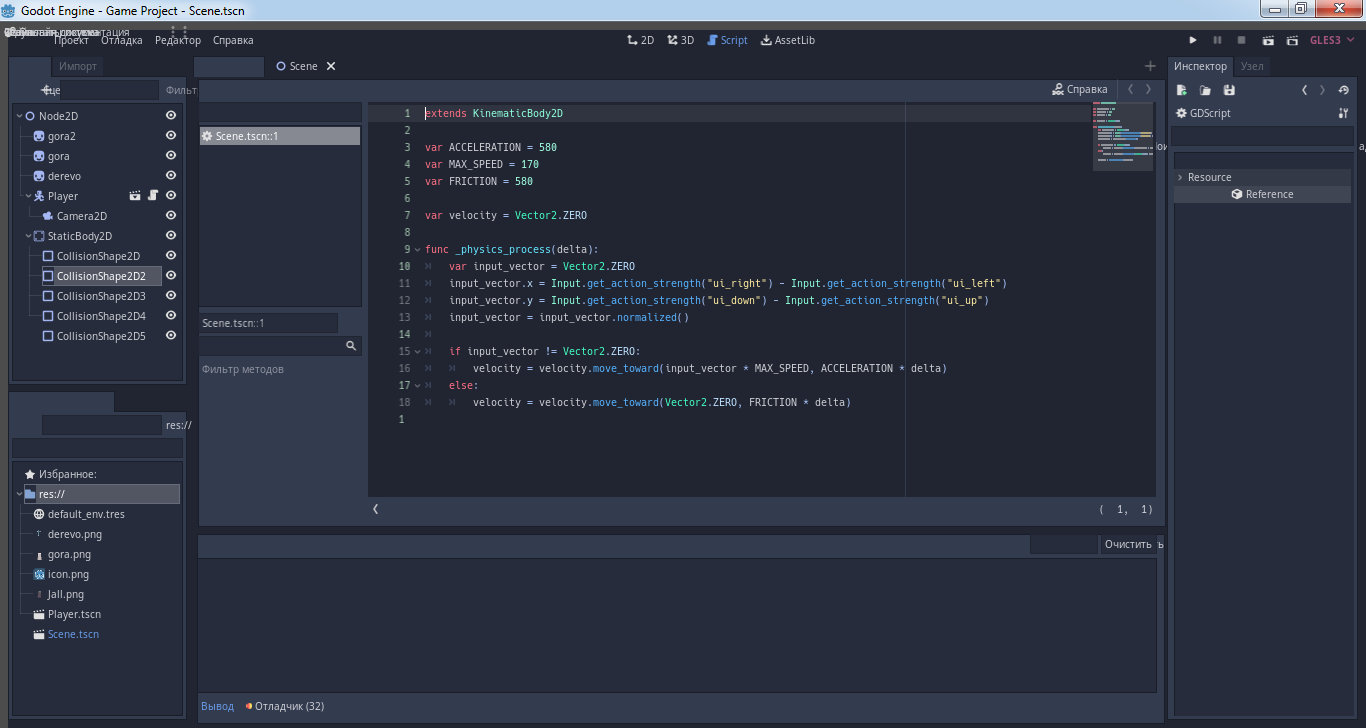This screenshot has width=1366, height=728.
Task: Play a custom scene from the toolbar
Action: (1292, 39)
